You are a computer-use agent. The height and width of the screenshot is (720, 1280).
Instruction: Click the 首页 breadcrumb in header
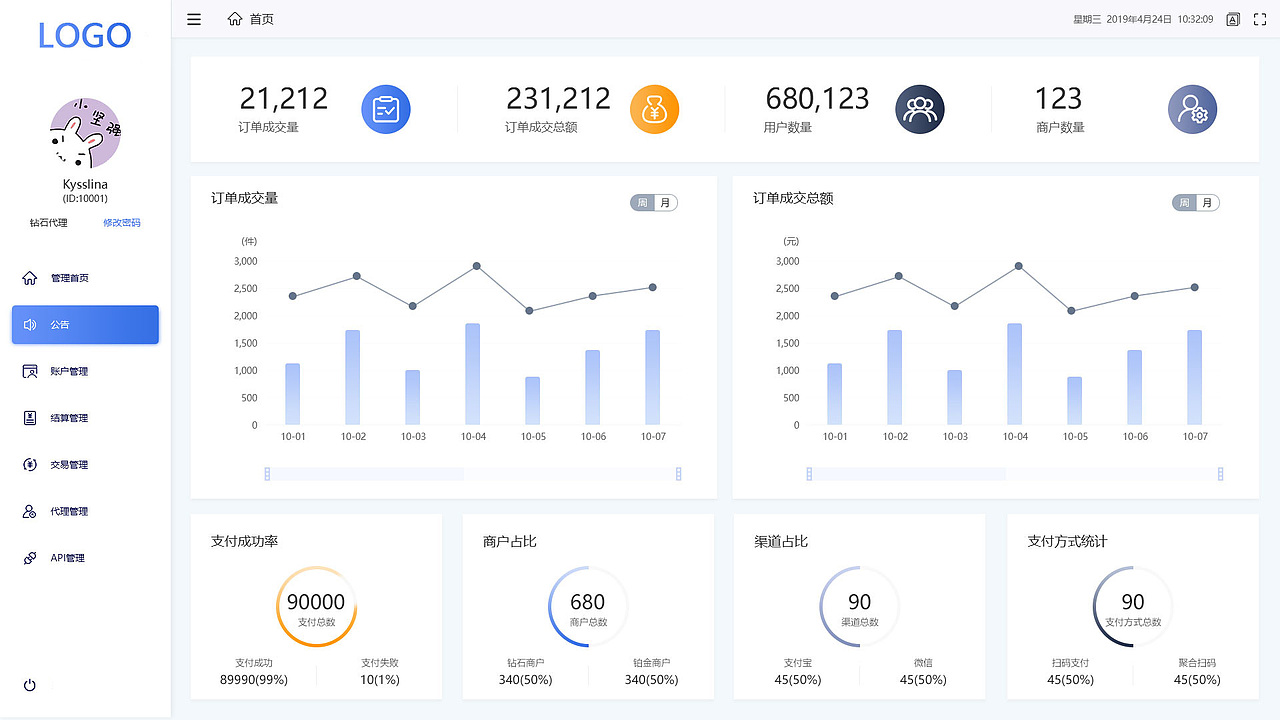[x=251, y=19]
